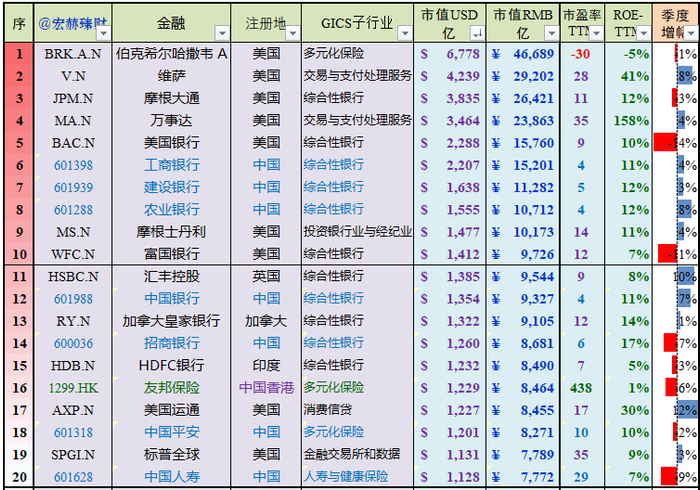Open the 市值RMB column filter dropdown
Viewport: 700px width, 490px height.
(551, 33)
